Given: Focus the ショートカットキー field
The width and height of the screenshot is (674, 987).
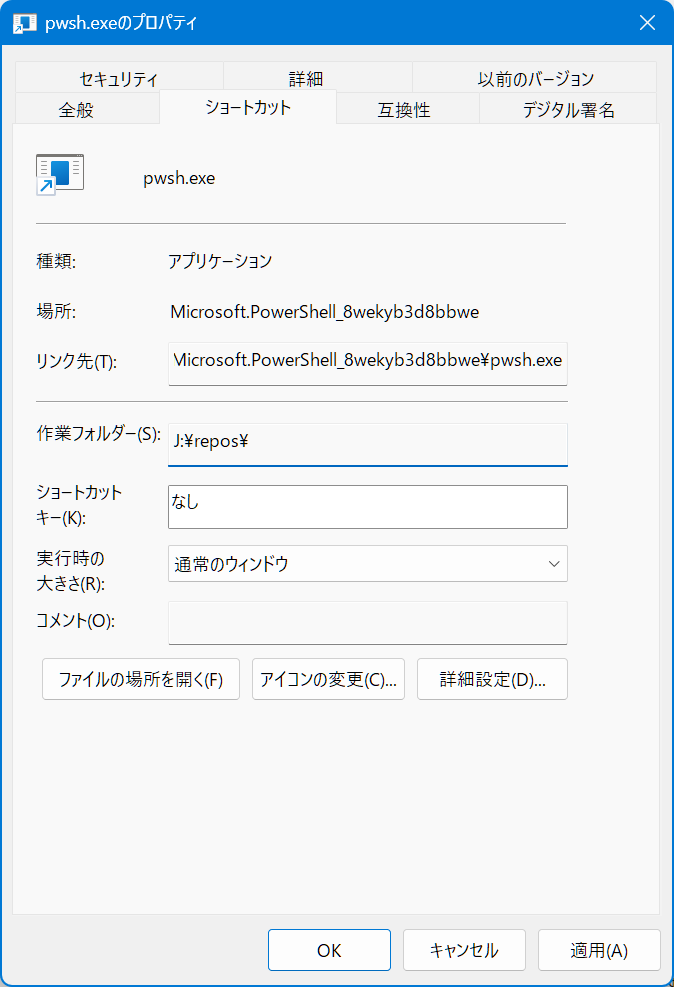Looking at the screenshot, I should (367, 506).
